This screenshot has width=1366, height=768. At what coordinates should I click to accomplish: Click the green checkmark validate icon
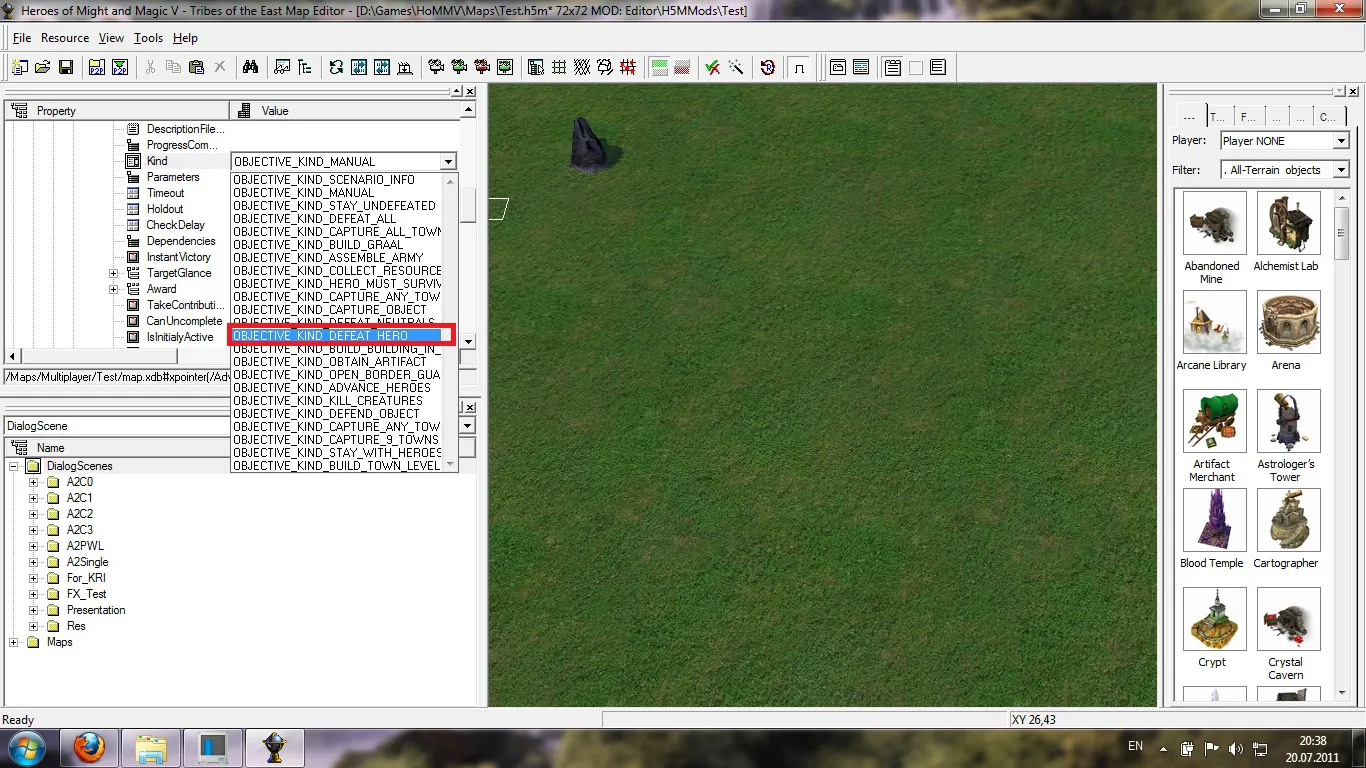click(713, 67)
